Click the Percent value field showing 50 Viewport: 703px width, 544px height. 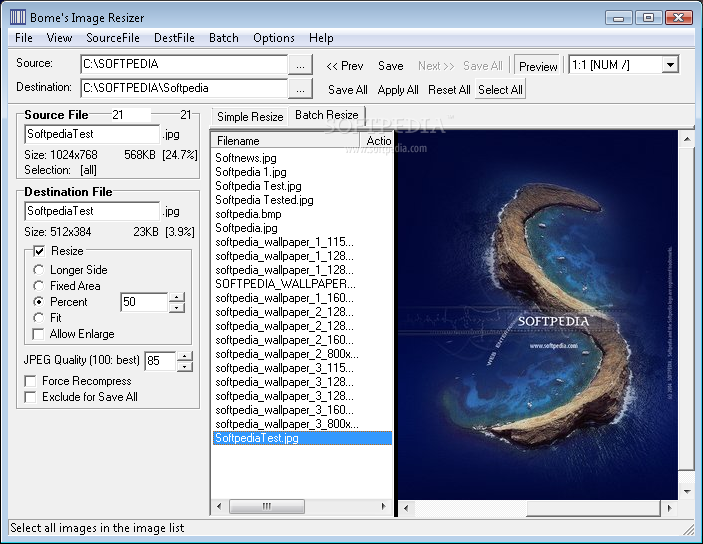coord(144,301)
